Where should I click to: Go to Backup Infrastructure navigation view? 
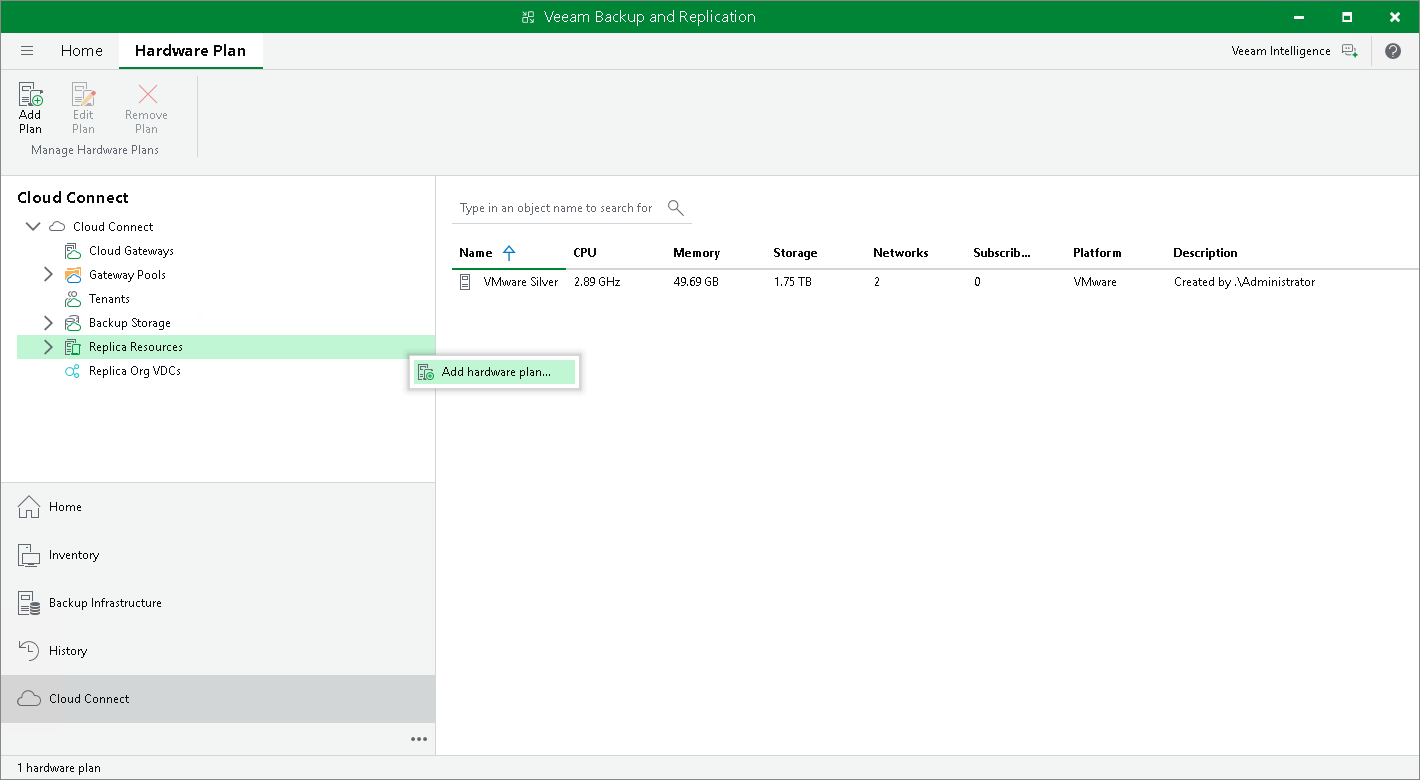click(x=218, y=603)
